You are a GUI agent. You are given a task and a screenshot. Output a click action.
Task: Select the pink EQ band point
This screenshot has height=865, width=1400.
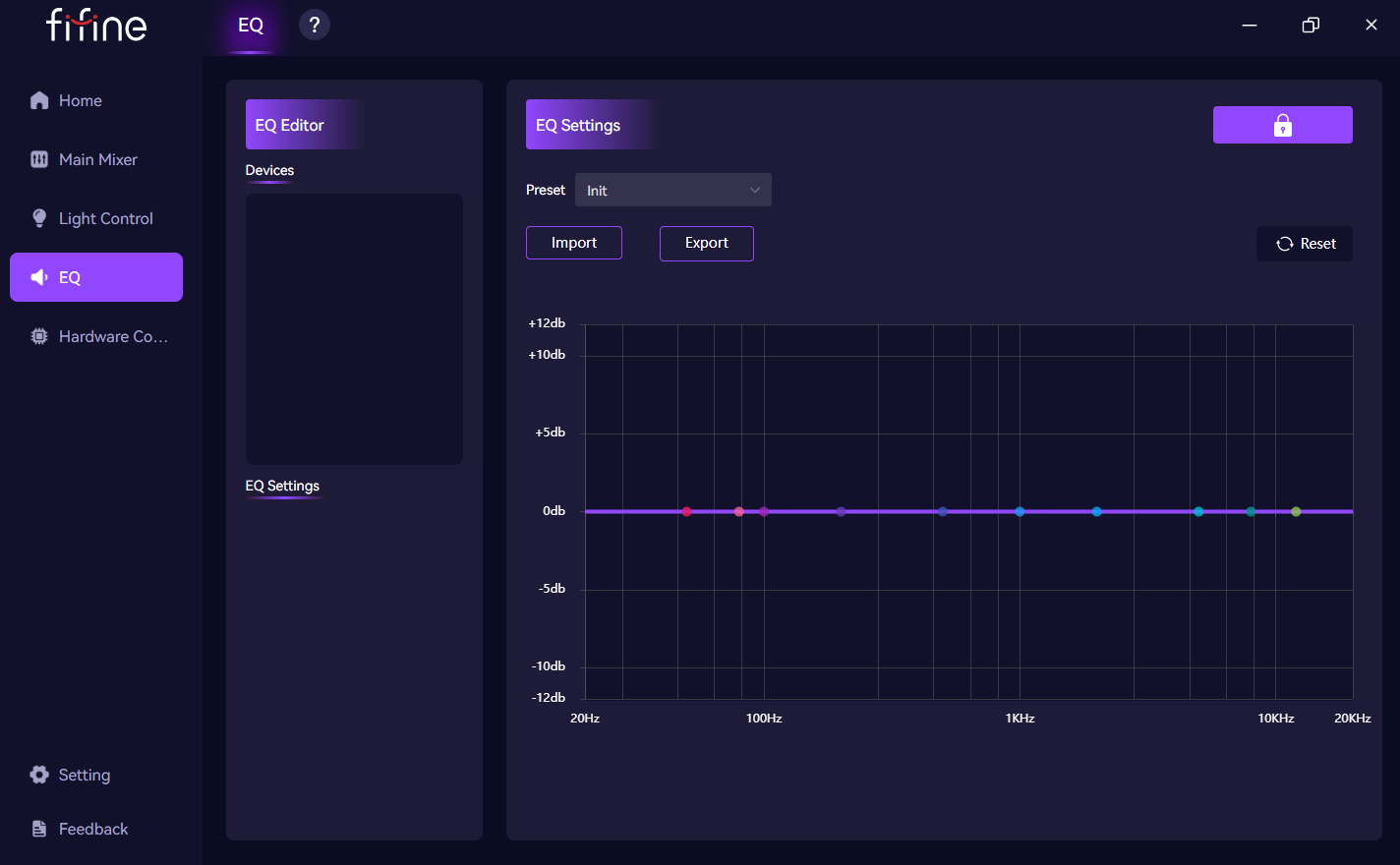739,511
